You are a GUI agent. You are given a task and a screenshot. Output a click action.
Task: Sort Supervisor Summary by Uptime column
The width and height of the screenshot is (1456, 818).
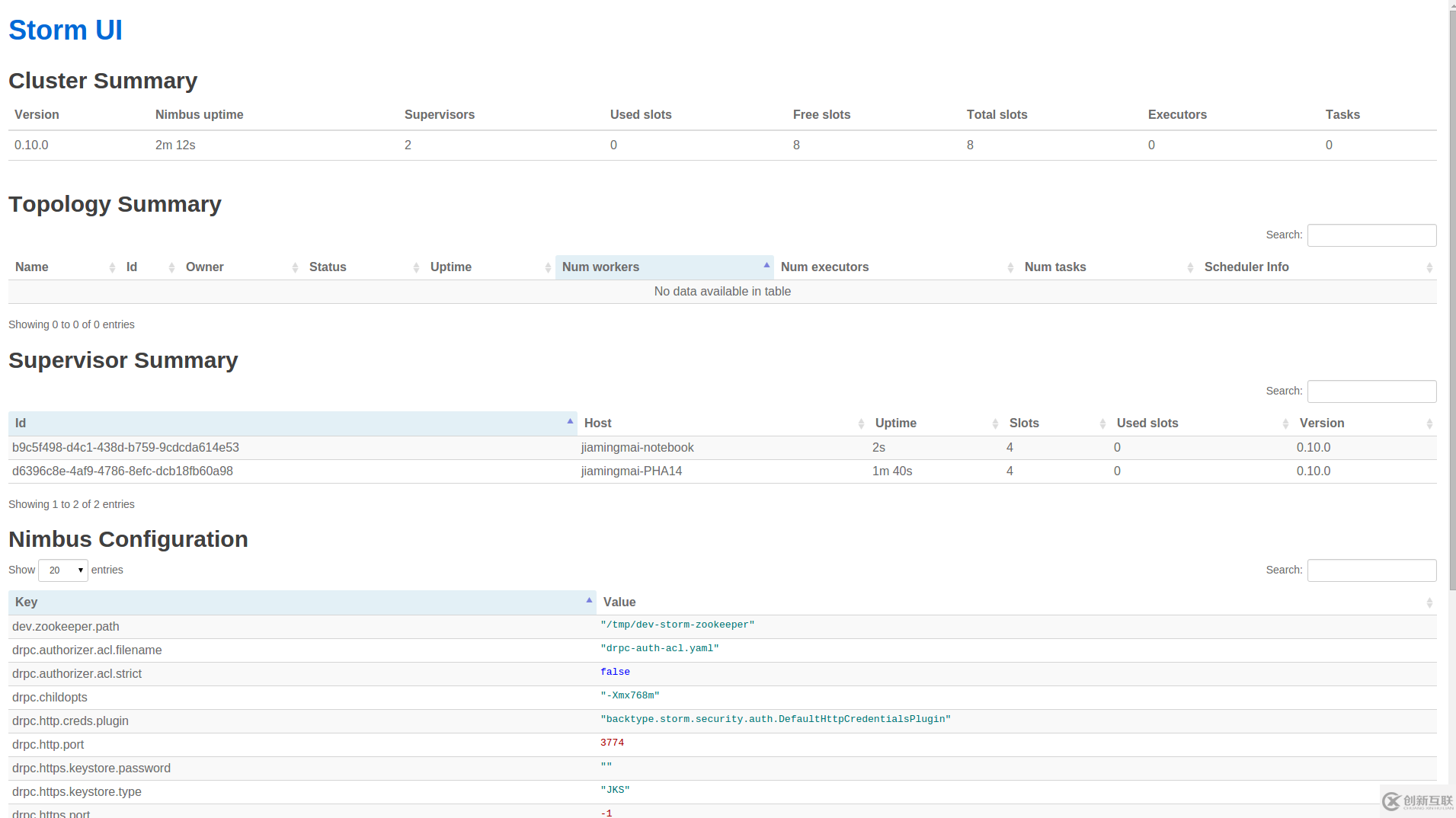[936, 423]
